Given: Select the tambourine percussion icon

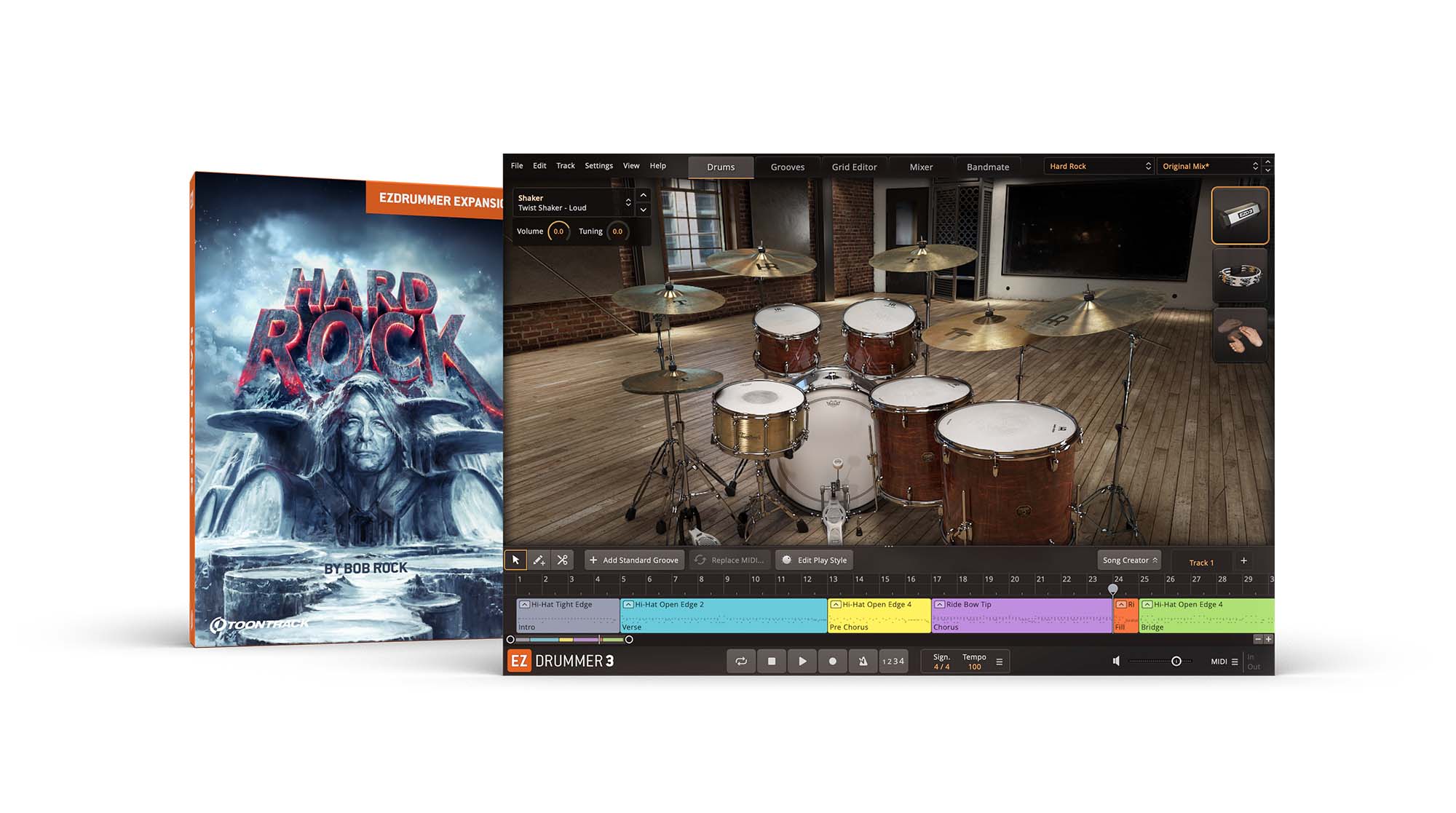Looking at the screenshot, I should pos(1239,276).
